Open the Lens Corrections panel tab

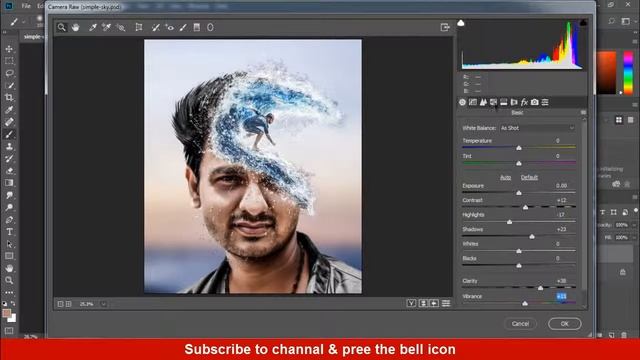tap(514, 102)
